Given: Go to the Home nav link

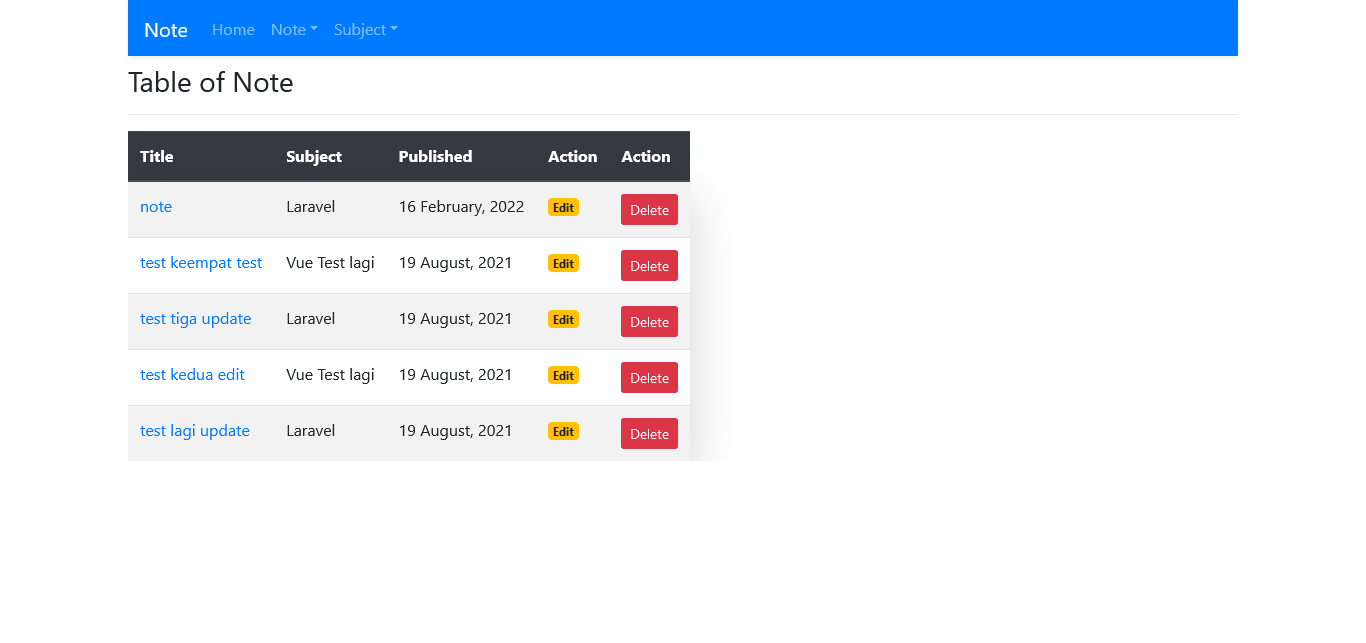Looking at the screenshot, I should pos(233,30).
